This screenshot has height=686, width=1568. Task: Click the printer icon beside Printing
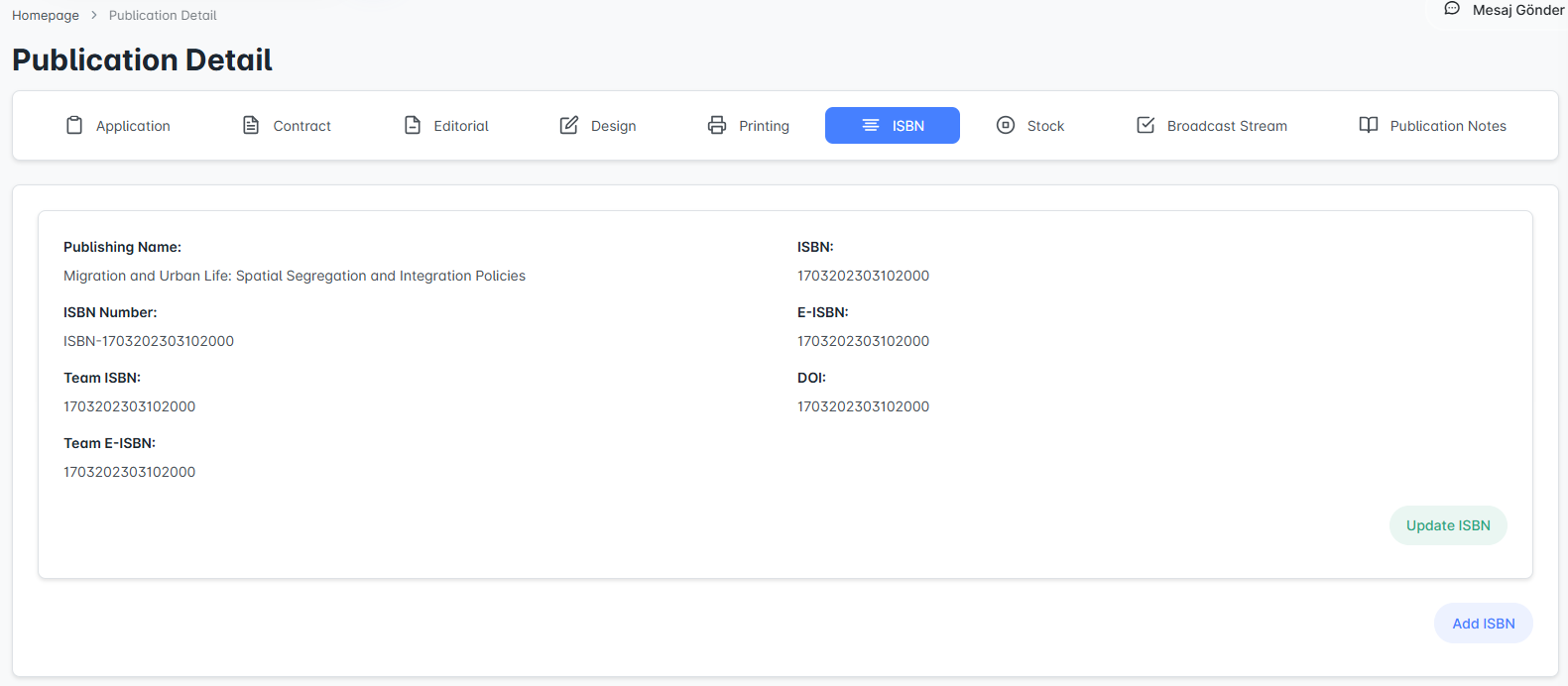pos(717,125)
